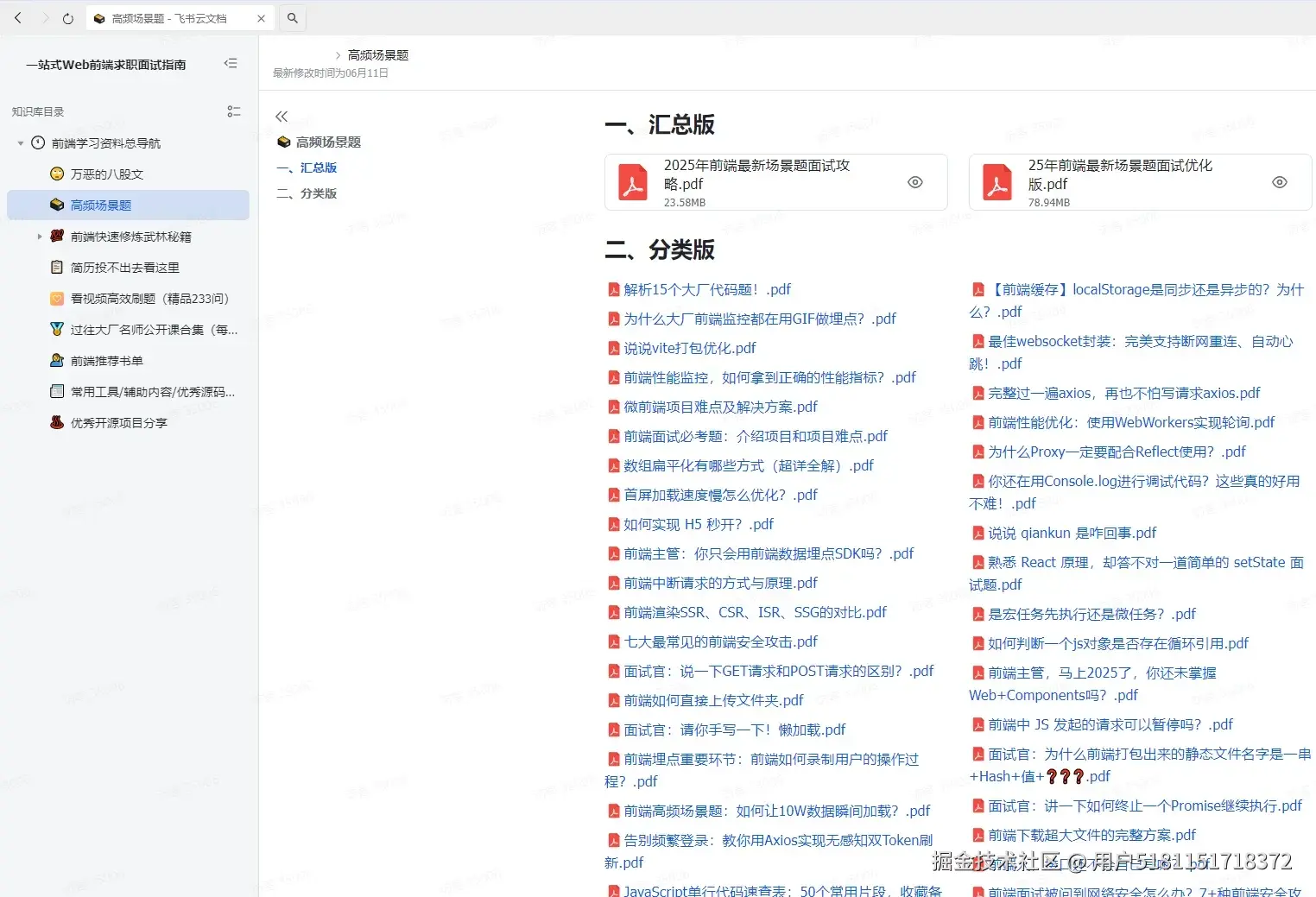The height and width of the screenshot is (897, 1316).
Task: Expand the 前端快速修炼武林秘籍 tree node
Action: (38, 236)
